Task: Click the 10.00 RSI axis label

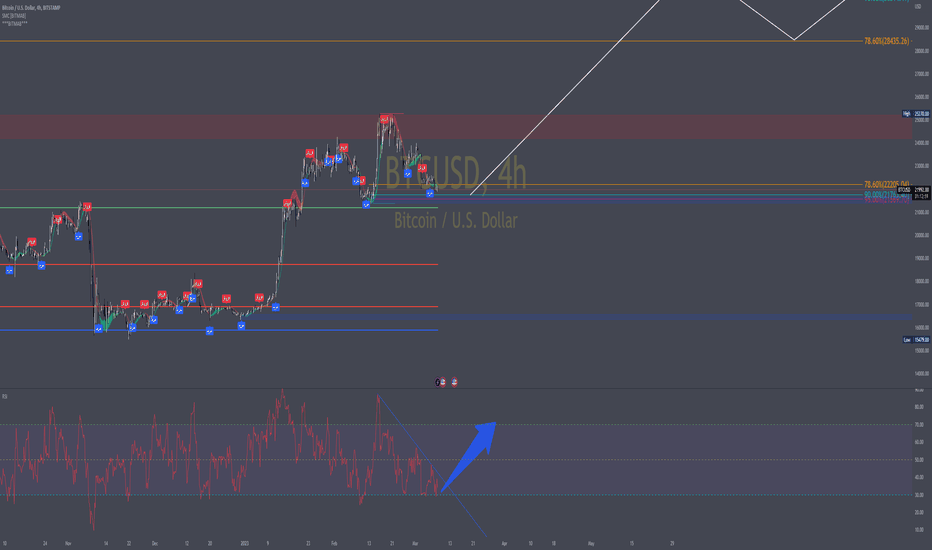Action: (919, 530)
